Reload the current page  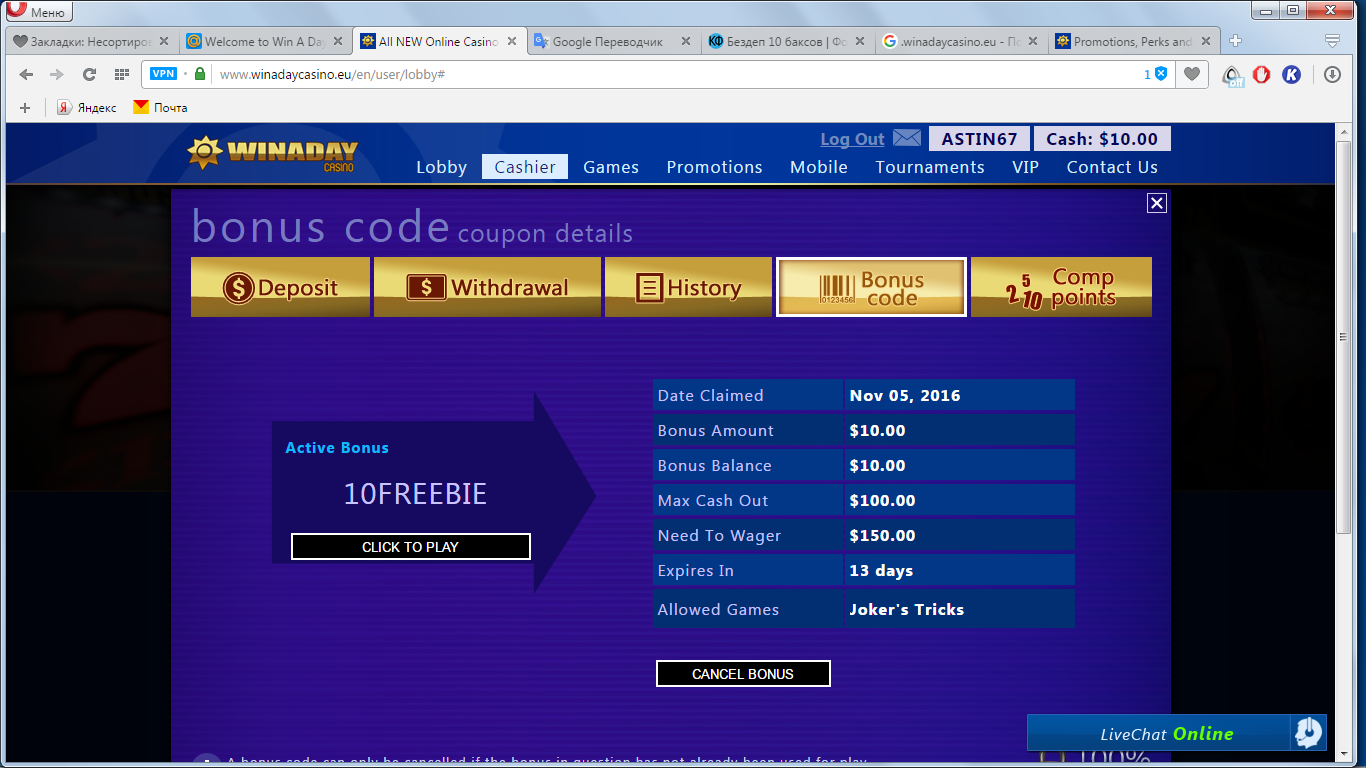click(x=89, y=74)
